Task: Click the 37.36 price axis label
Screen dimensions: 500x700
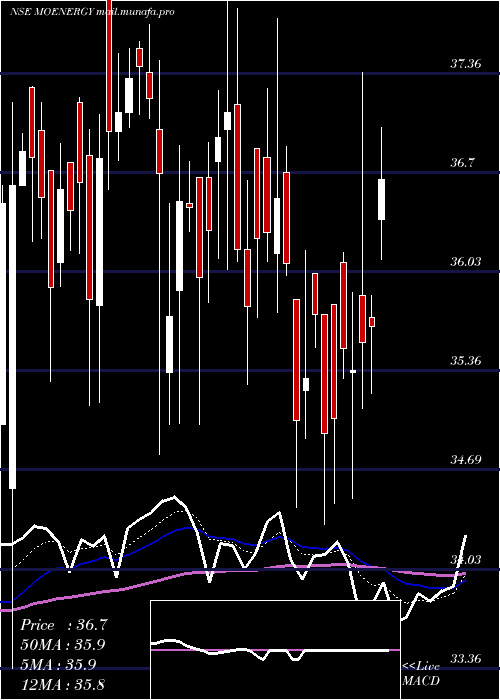Action: coord(465,64)
